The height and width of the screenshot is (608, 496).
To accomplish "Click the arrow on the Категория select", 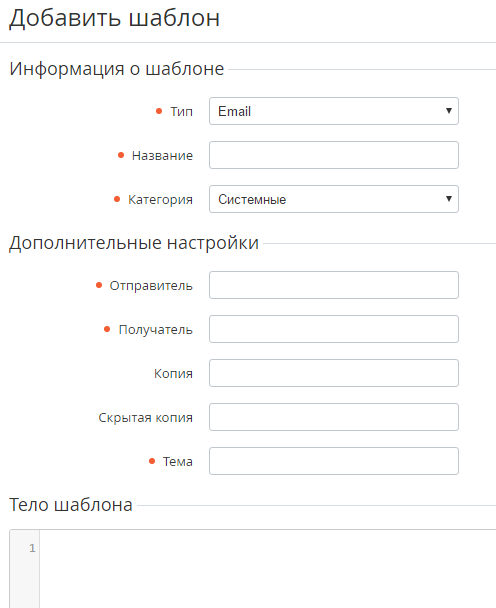I will click(x=449, y=199).
